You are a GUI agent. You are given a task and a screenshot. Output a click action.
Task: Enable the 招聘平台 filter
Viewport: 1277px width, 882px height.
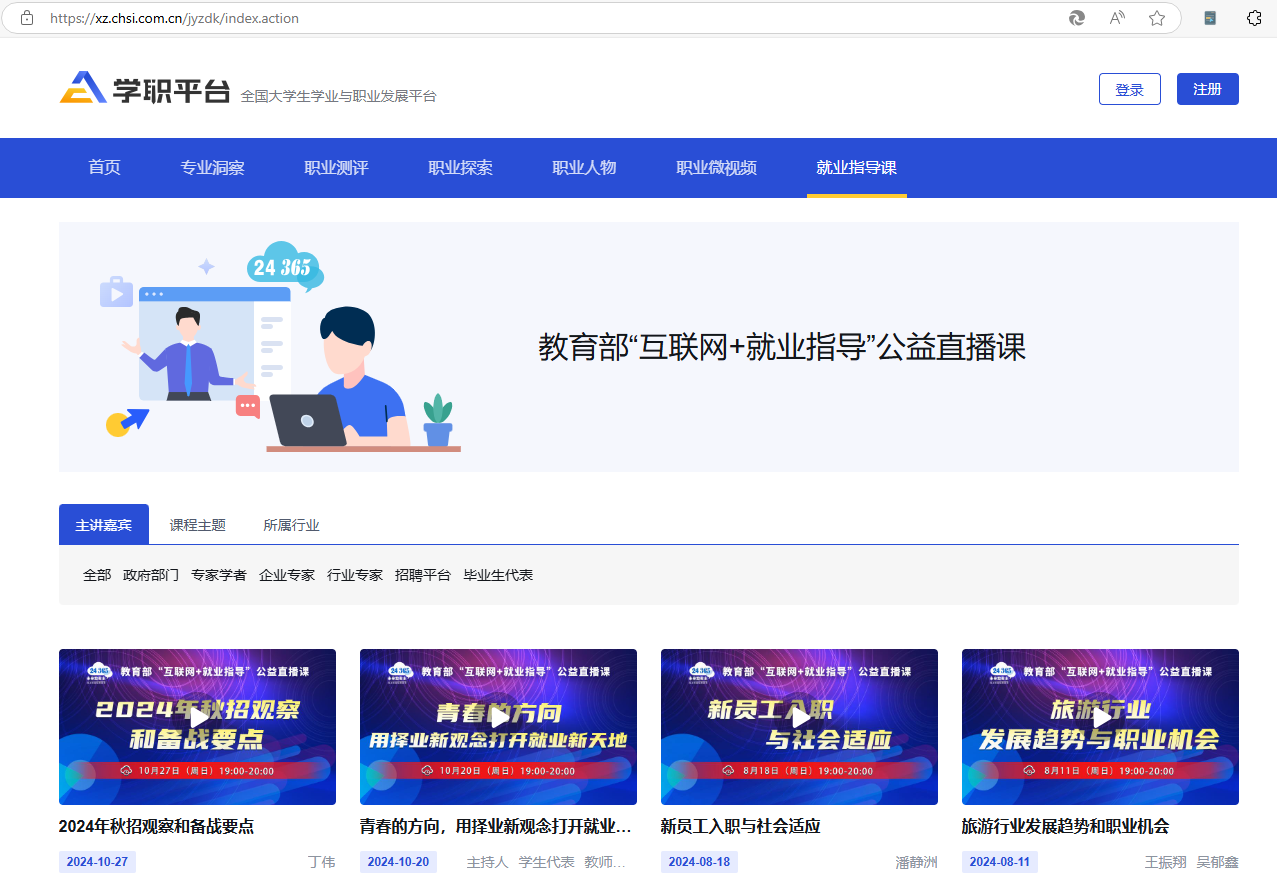422,575
